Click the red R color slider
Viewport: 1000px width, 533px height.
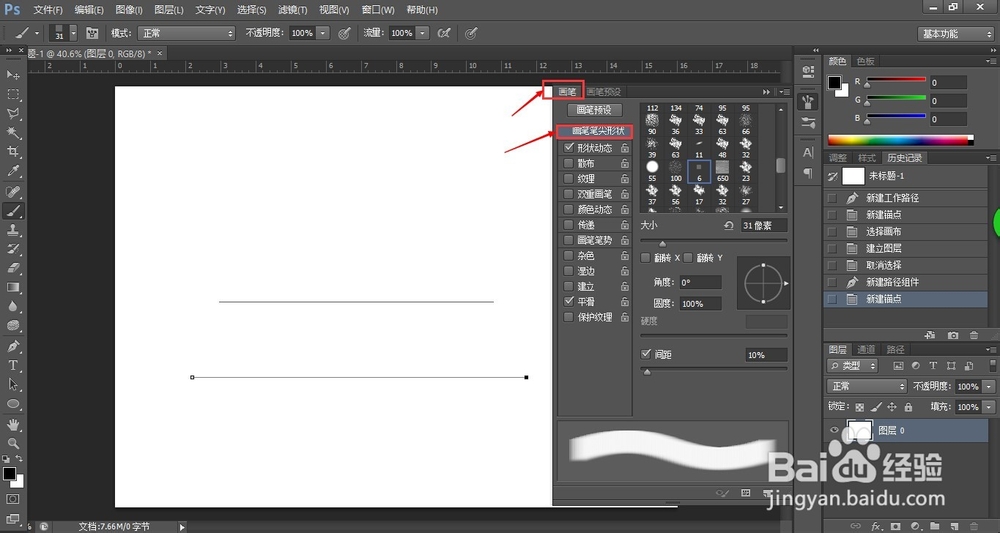point(895,80)
